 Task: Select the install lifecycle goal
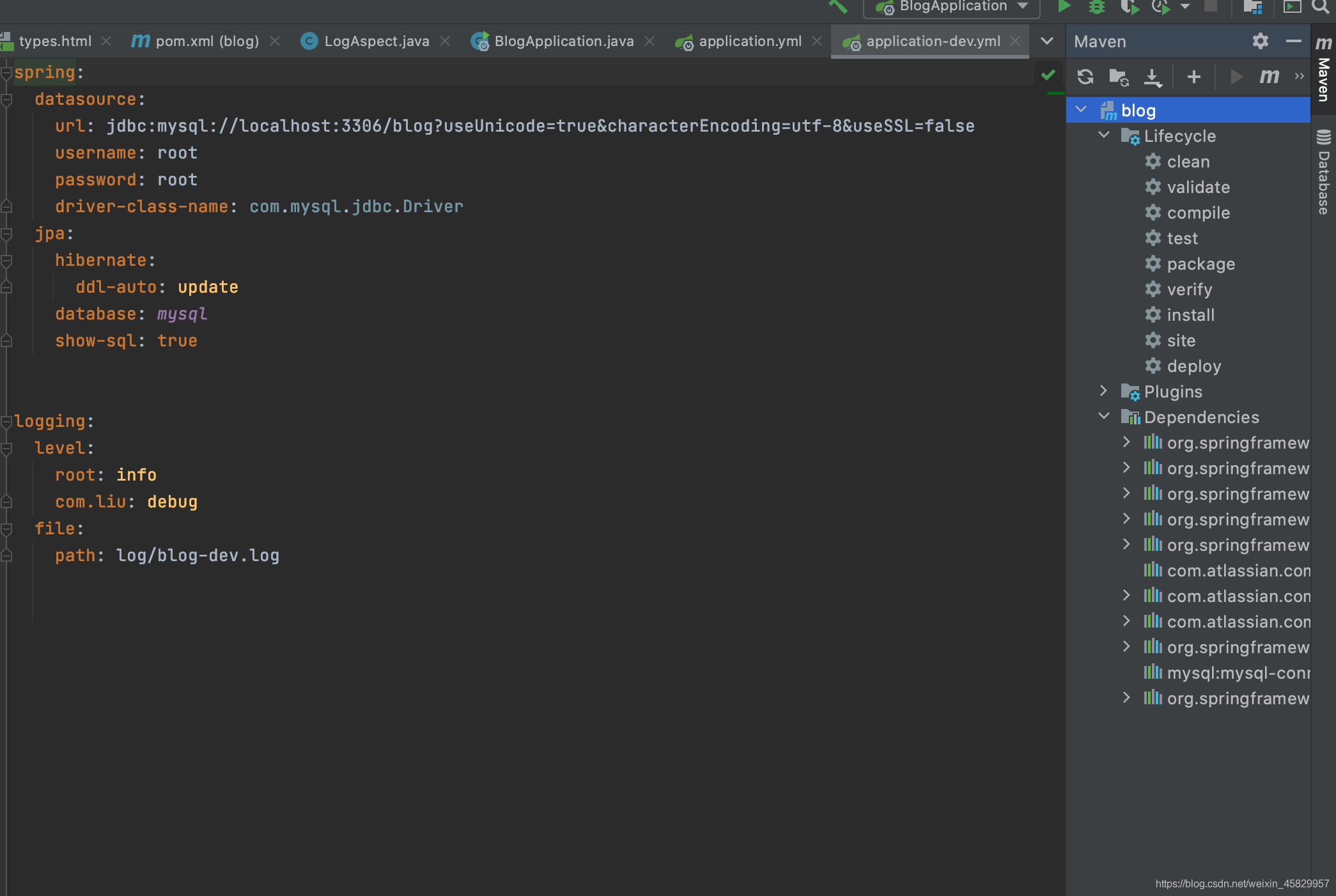click(x=1190, y=315)
